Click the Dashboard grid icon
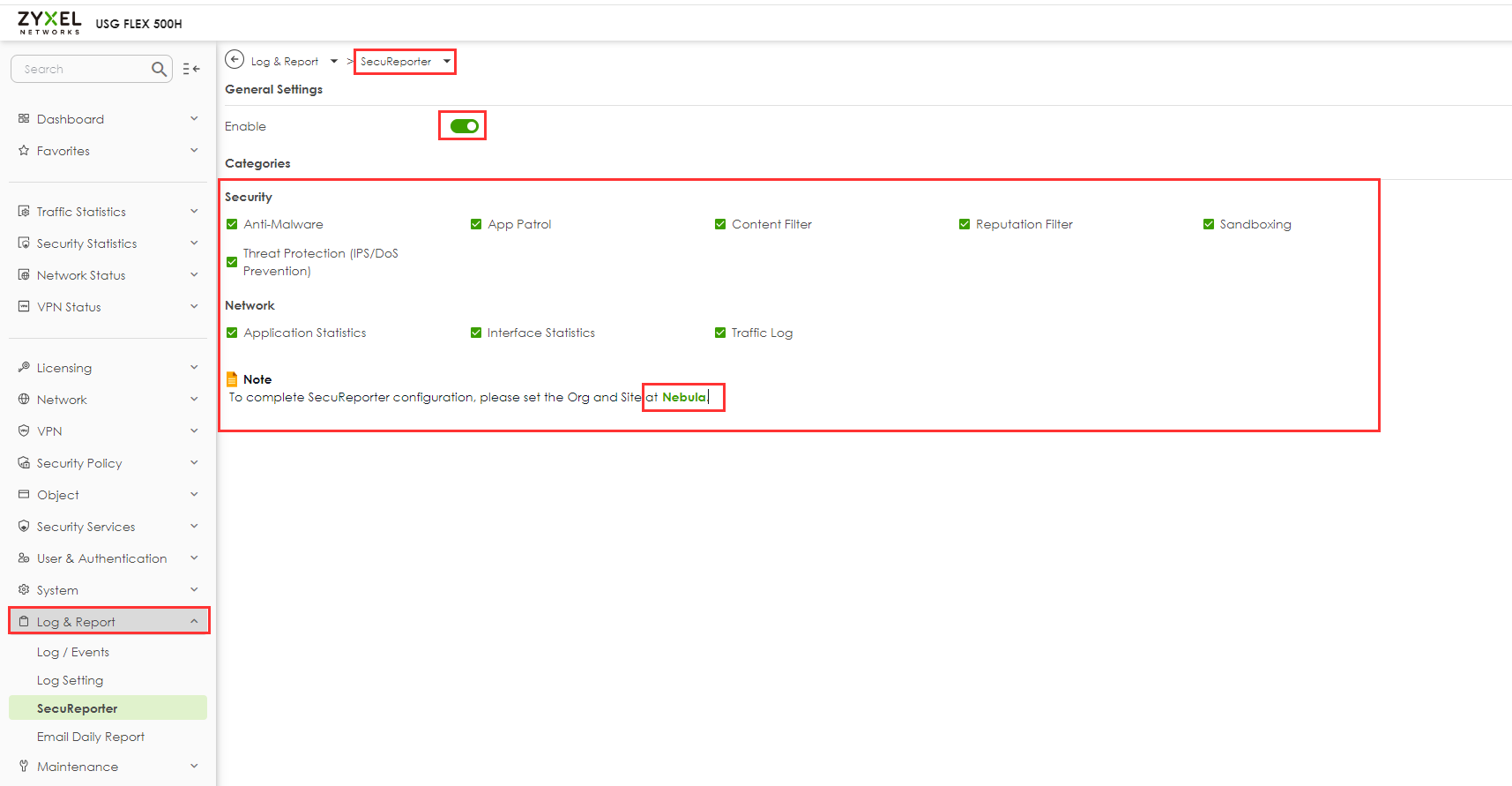 pyautogui.click(x=24, y=119)
